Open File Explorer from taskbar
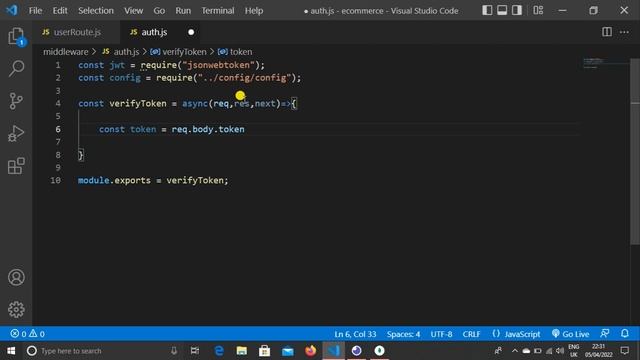The image size is (640, 360). [242, 351]
